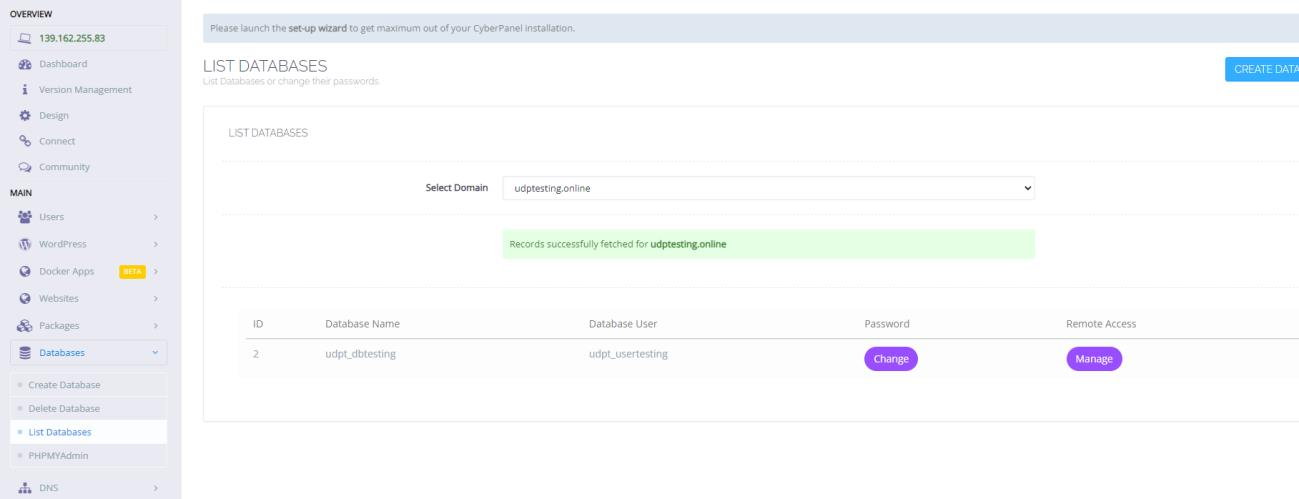Image resolution: width=1299 pixels, height=499 pixels.
Task: Click the Create Database blue button
Action: click(x=1262, y=68)
